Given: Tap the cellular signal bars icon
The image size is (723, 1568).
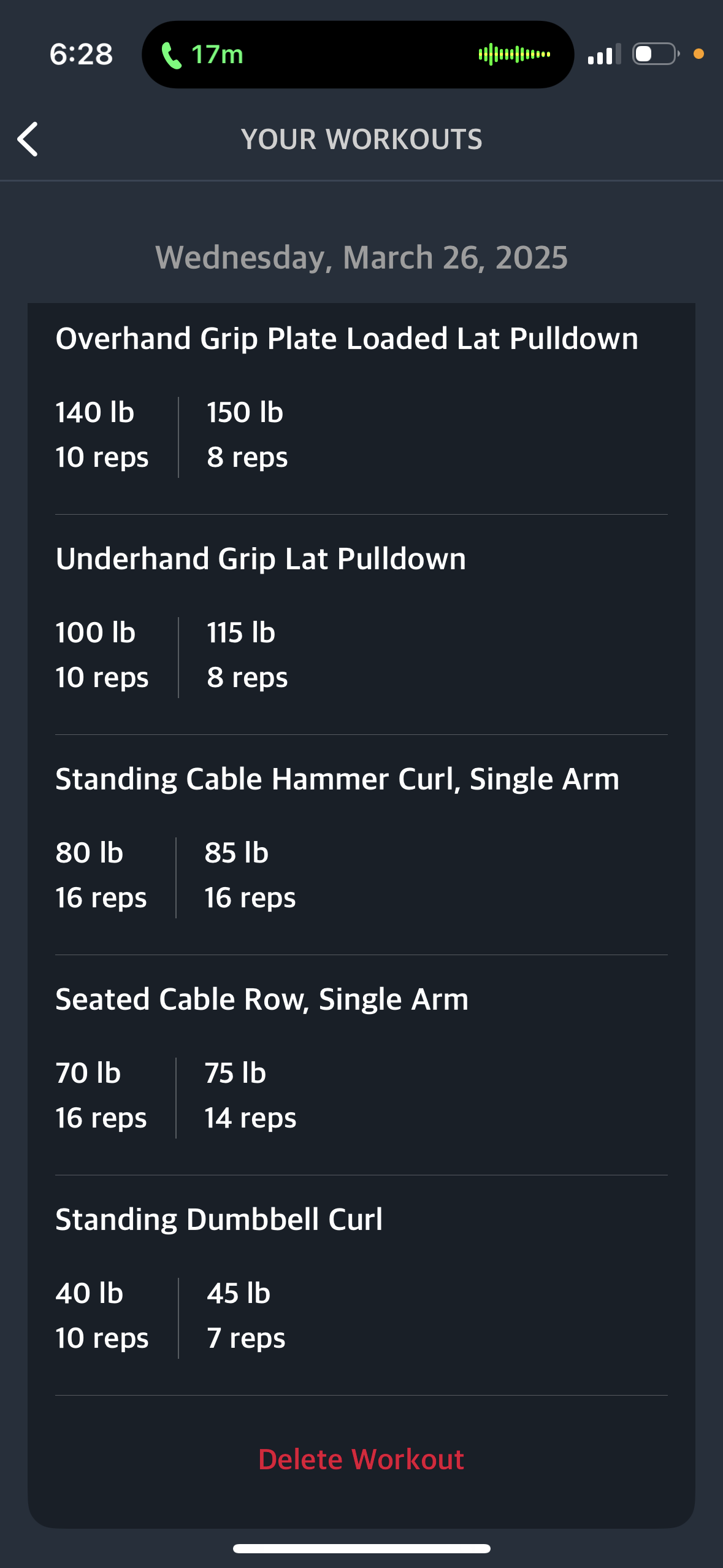Looking at the screenshot, I should point(604,54).
